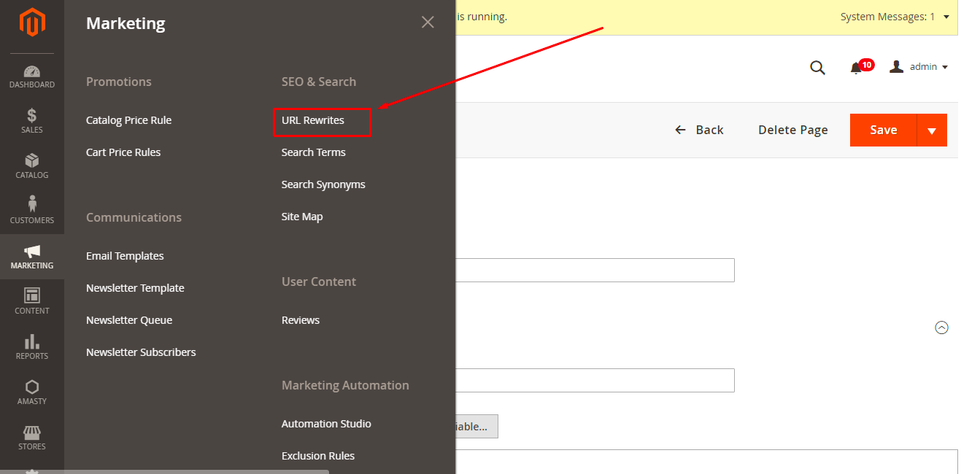Open the Customers sidebar icon

pos(32,211)
